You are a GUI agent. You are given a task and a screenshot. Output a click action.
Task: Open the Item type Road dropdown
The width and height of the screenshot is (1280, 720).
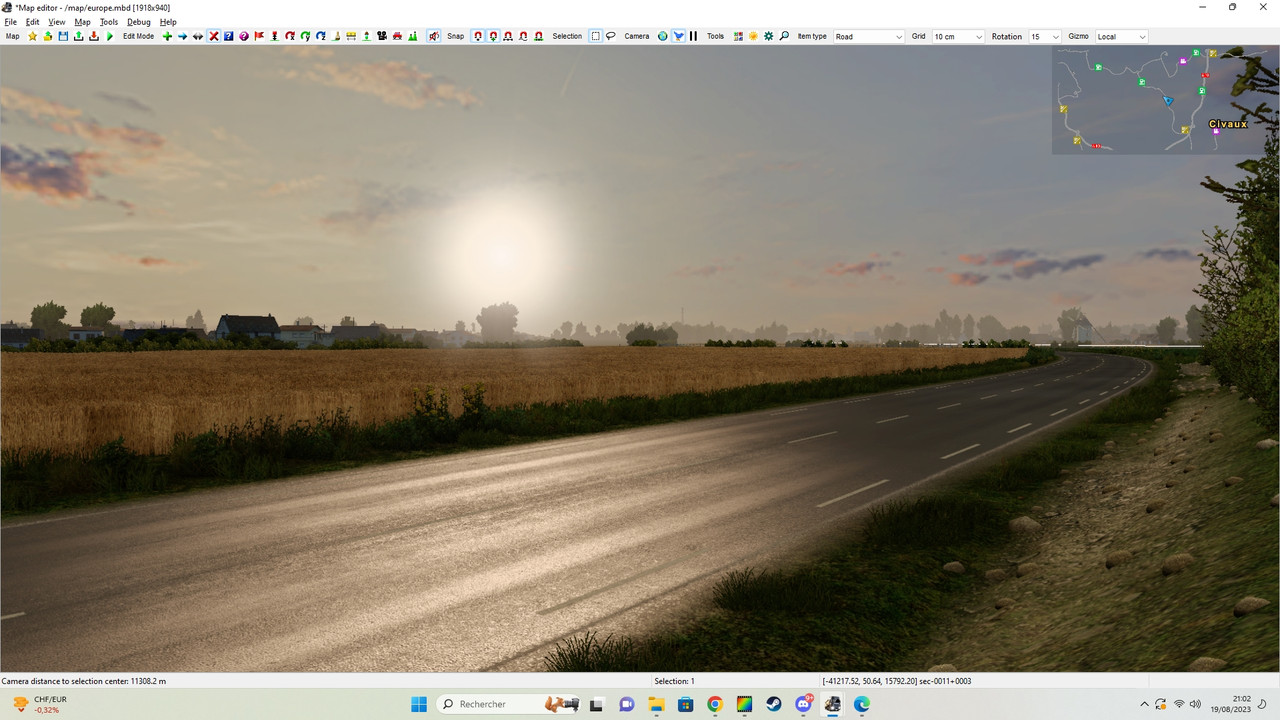pos(868,36)
